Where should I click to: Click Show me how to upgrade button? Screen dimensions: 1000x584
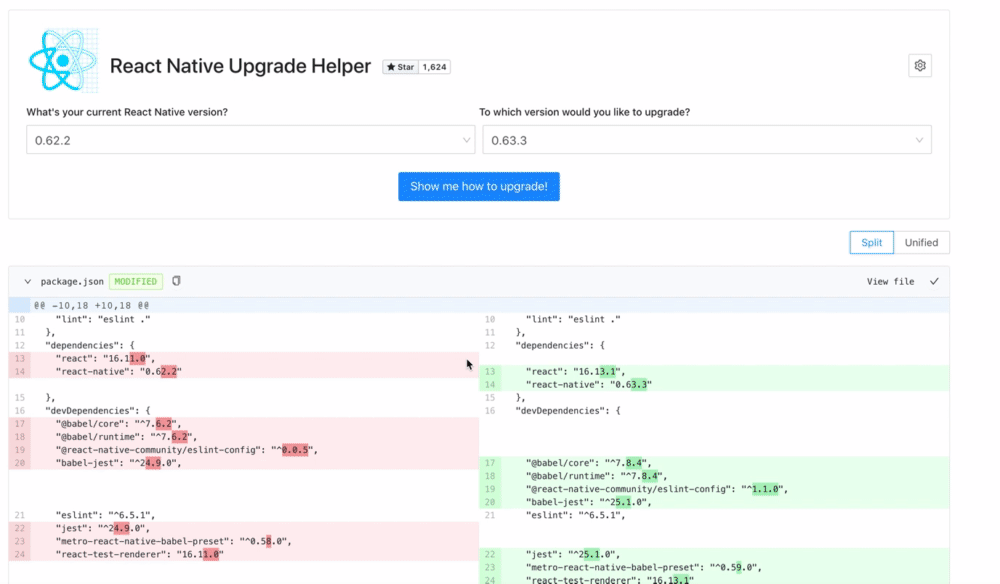click(x=479, y=186)
